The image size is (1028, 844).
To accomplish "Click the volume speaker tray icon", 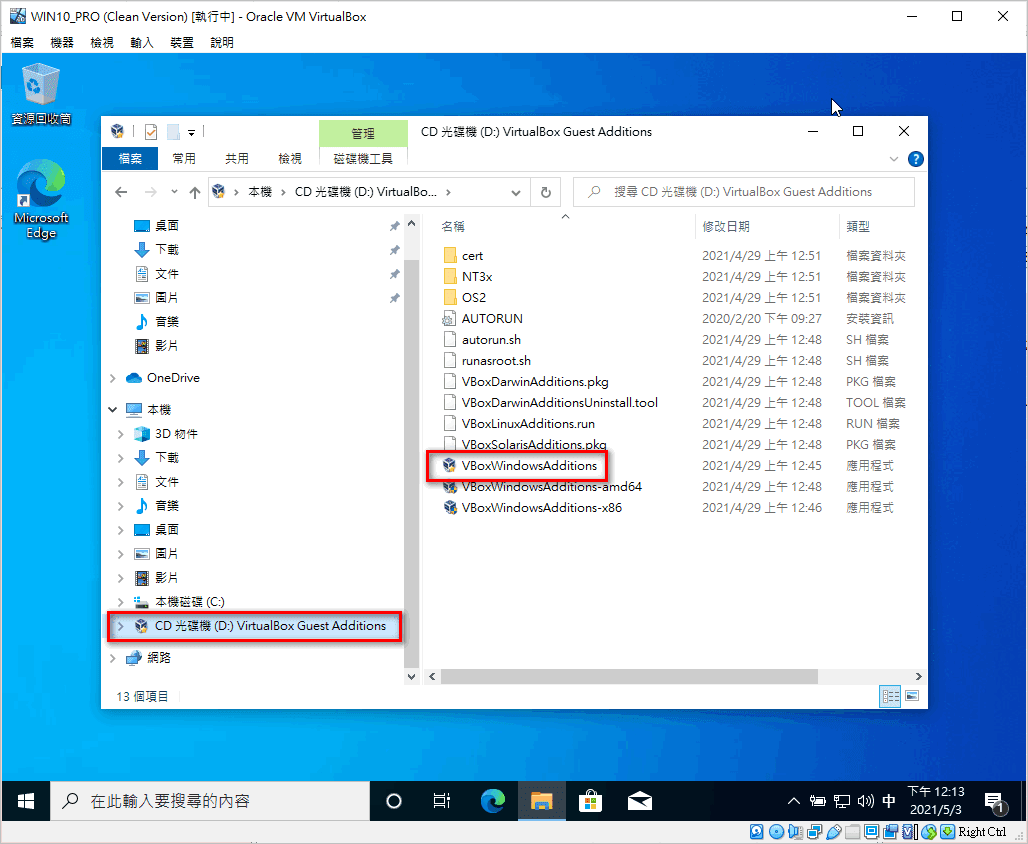I will tap(865, 801).
